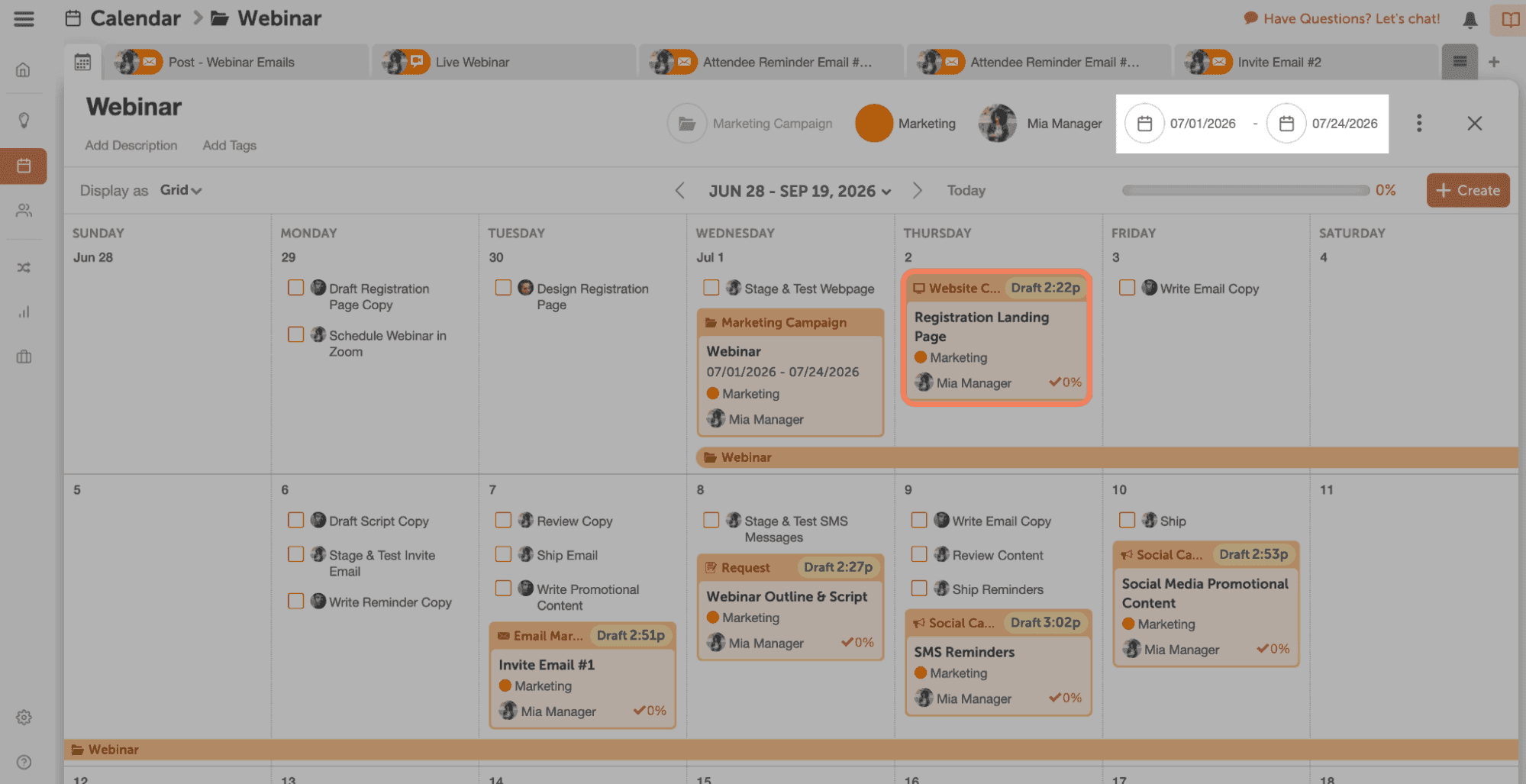Click the shuffle icon in sidebar
Screen dimensions: 1526x784
click(x=24, y=268)
